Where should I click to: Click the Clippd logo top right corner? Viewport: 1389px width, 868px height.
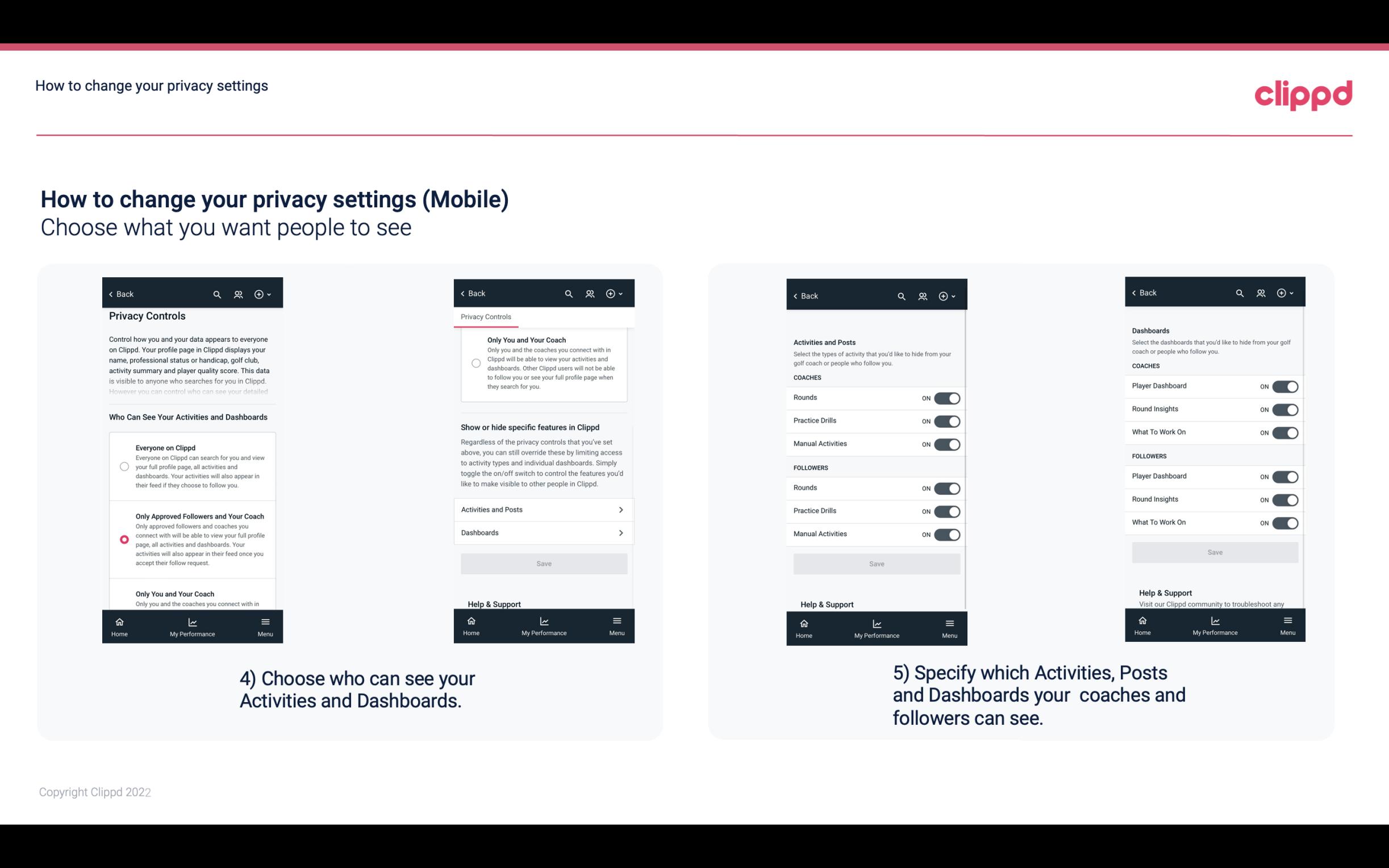tap(1303, 94)
